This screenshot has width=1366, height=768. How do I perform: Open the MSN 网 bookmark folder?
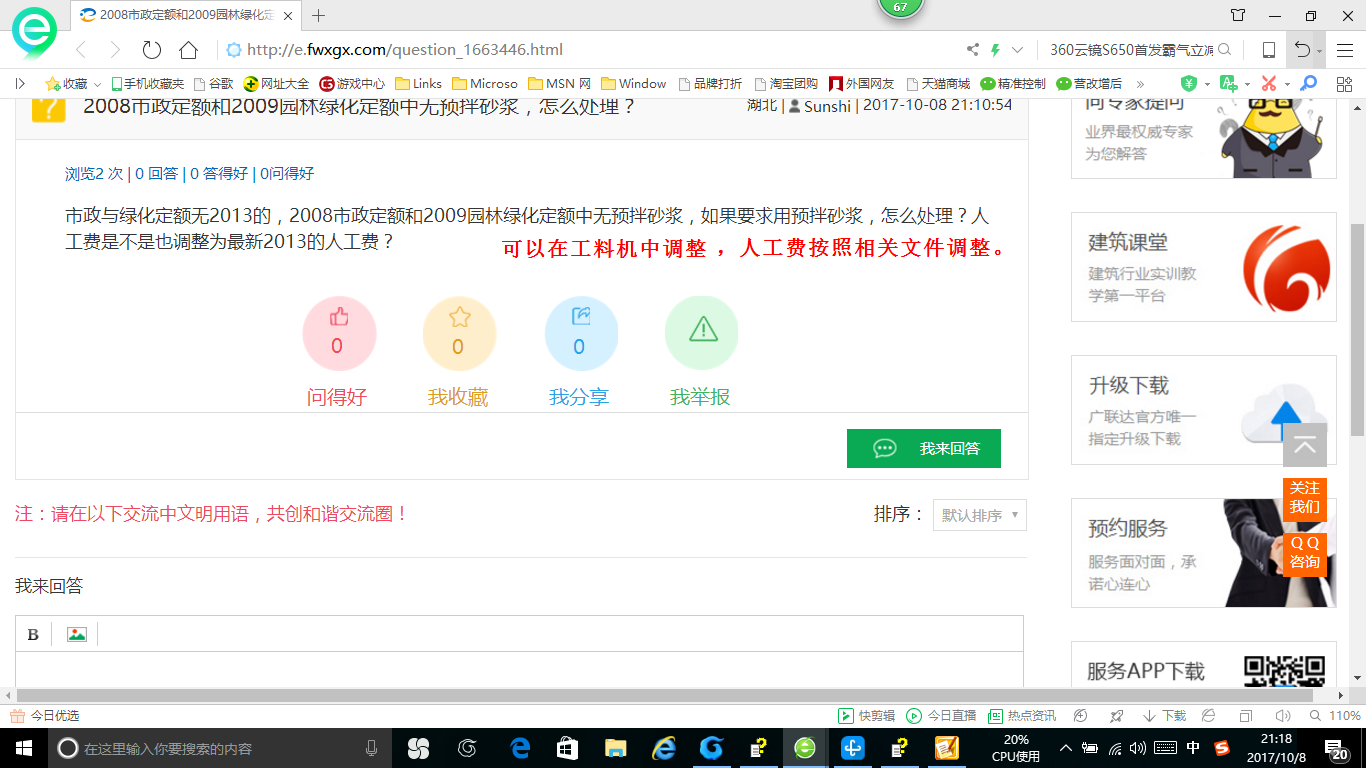coord(560,84)
